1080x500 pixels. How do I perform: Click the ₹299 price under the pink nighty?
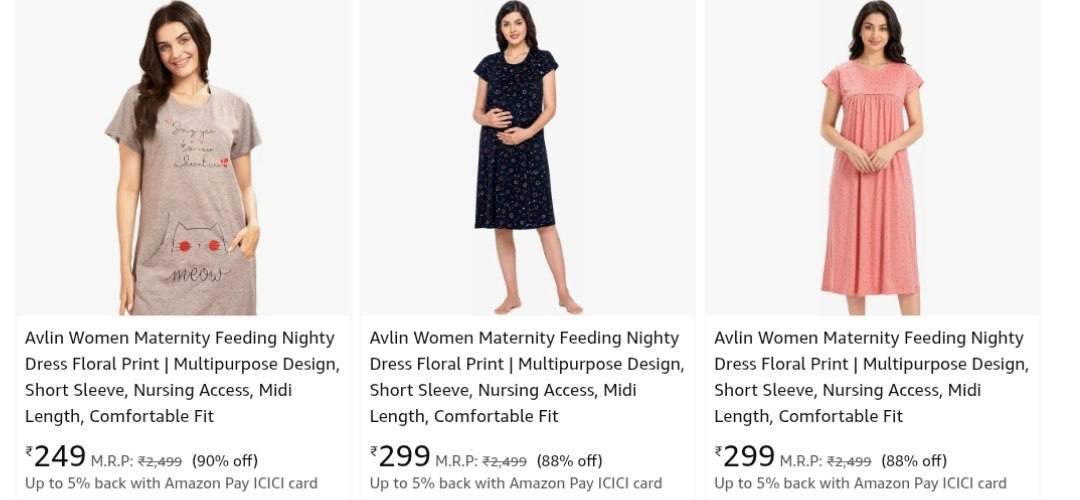(745, 457)
